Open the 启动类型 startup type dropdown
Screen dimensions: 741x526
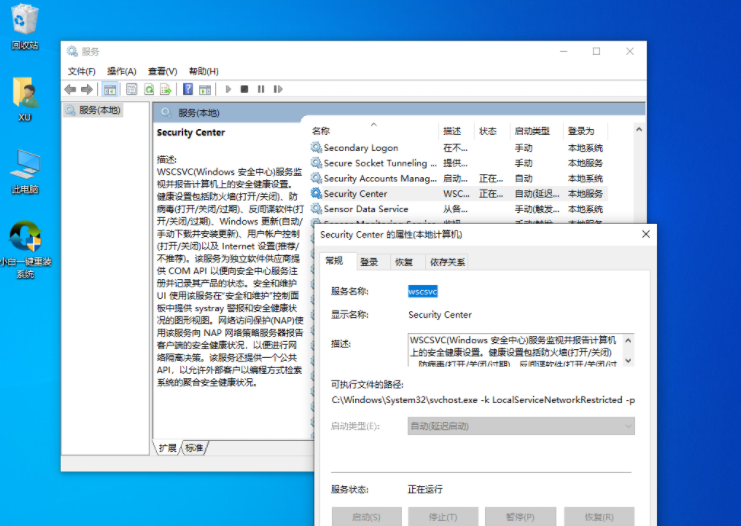521,426
